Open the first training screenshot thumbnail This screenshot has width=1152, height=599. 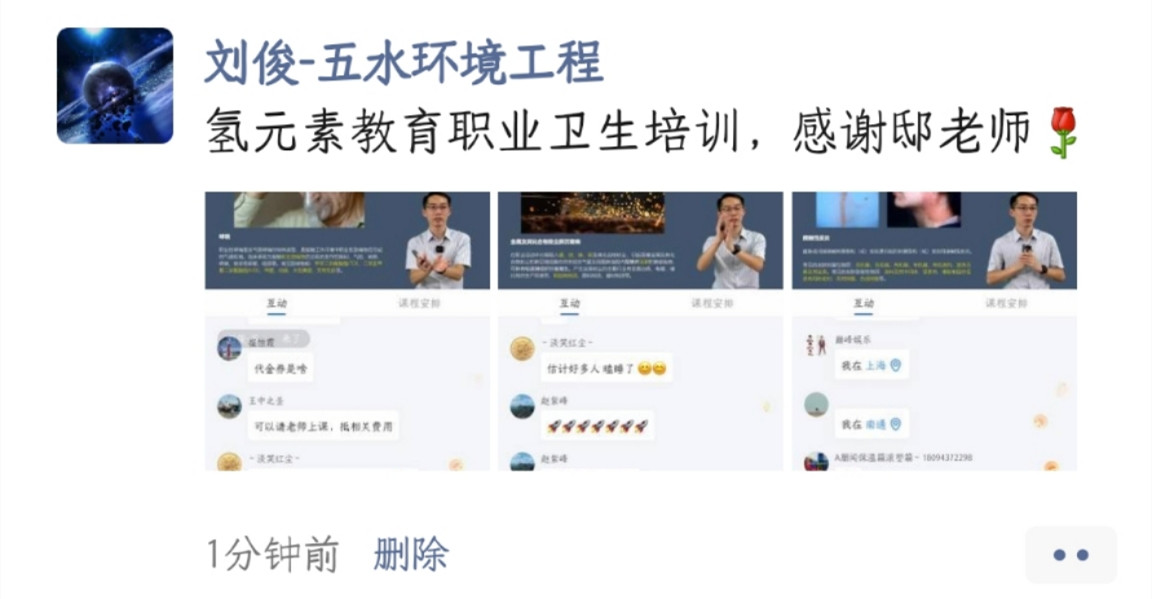click(347, 331)
